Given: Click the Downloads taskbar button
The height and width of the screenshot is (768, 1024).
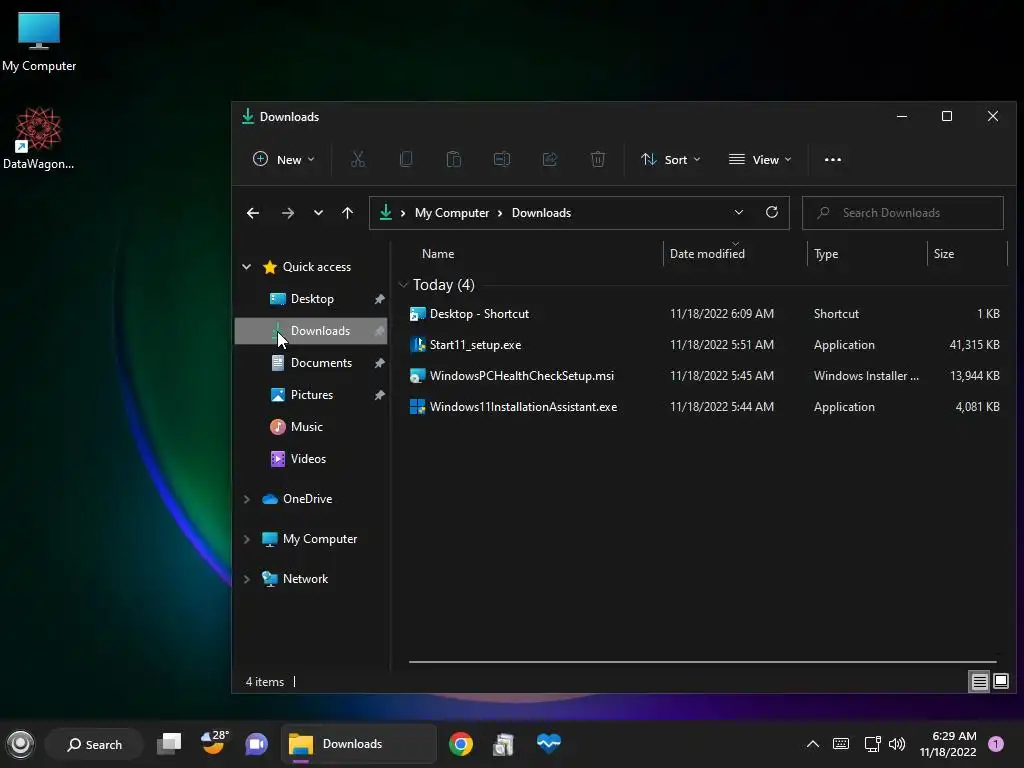Looking at the screenshot, I should click(359, 744).
